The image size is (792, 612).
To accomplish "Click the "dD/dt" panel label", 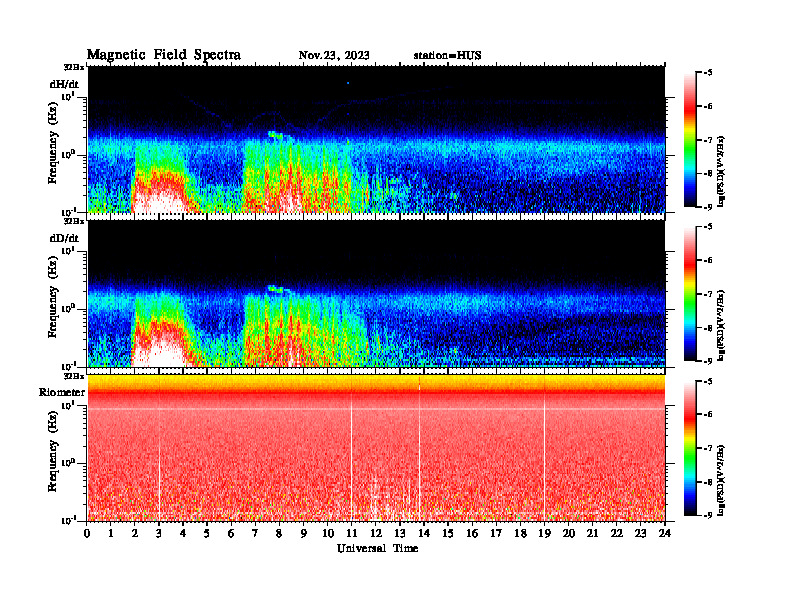I will tap(64, 238).
